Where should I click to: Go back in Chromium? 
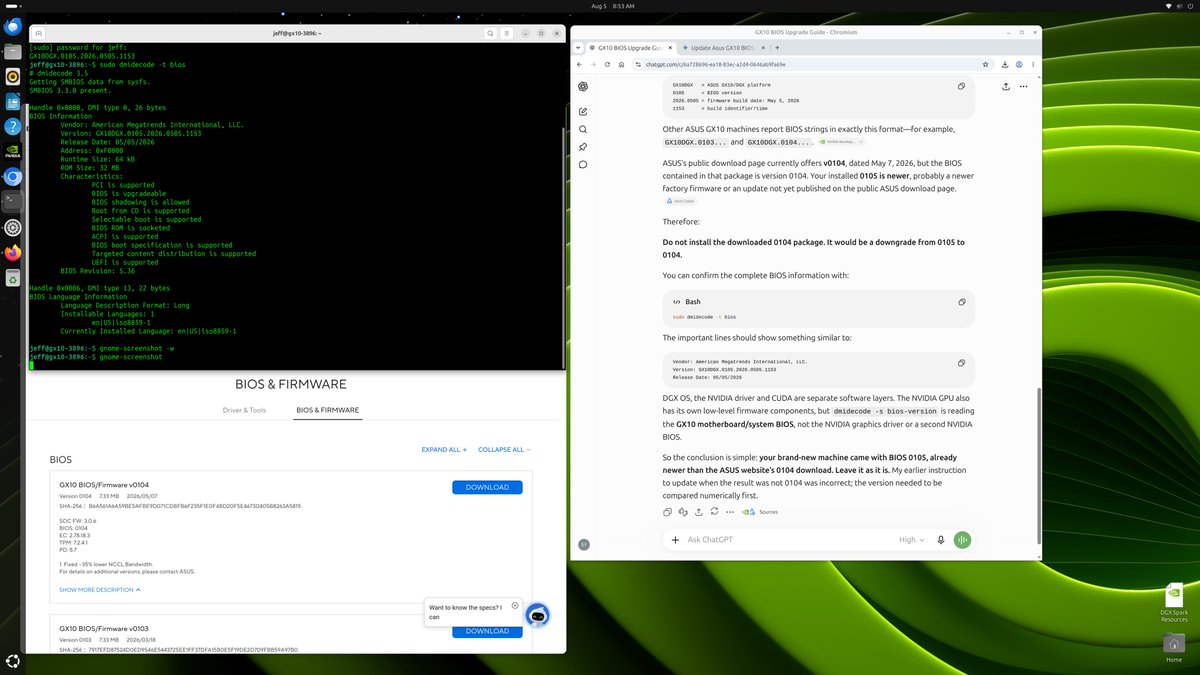click(x=579, y=64)
